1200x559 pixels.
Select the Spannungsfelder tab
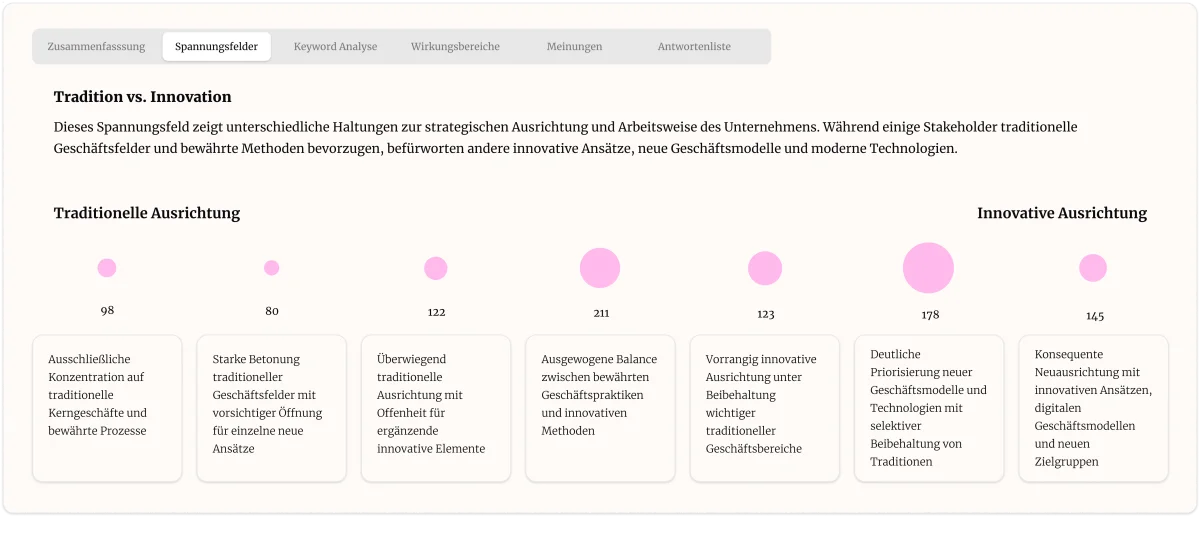pyautogui.click(x=216, y=46)
